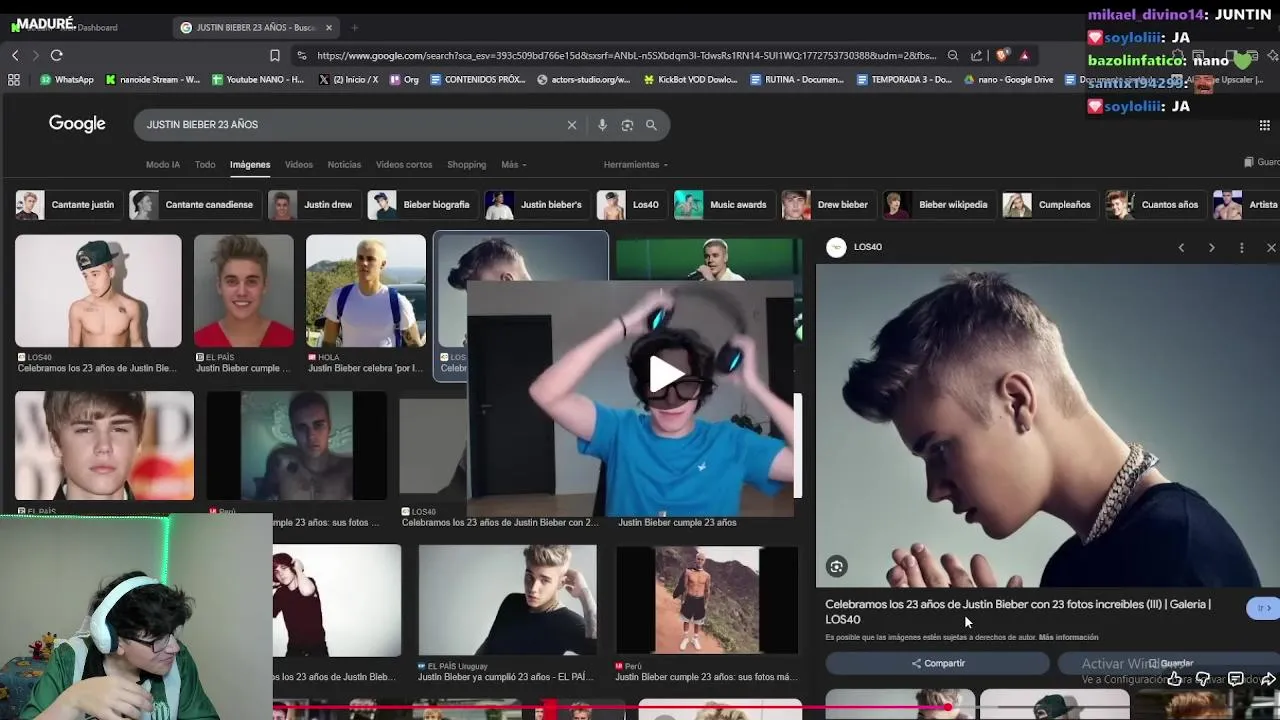The width and height of the screenshot is (1280, 720).
Task: Click the Guardar button in preview panel
Action: pos(1170,663)
